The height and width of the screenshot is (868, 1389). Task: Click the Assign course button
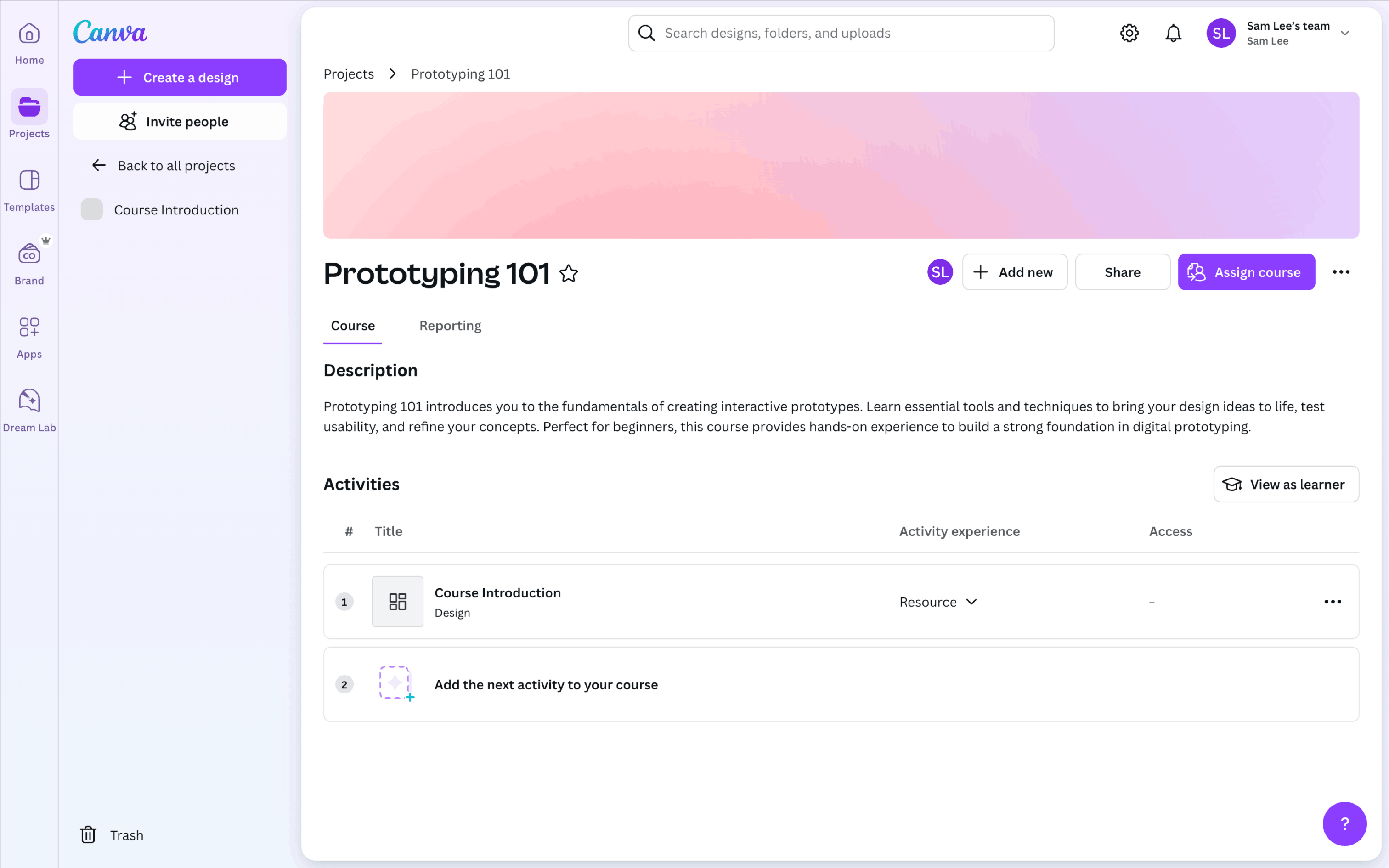1246,272
